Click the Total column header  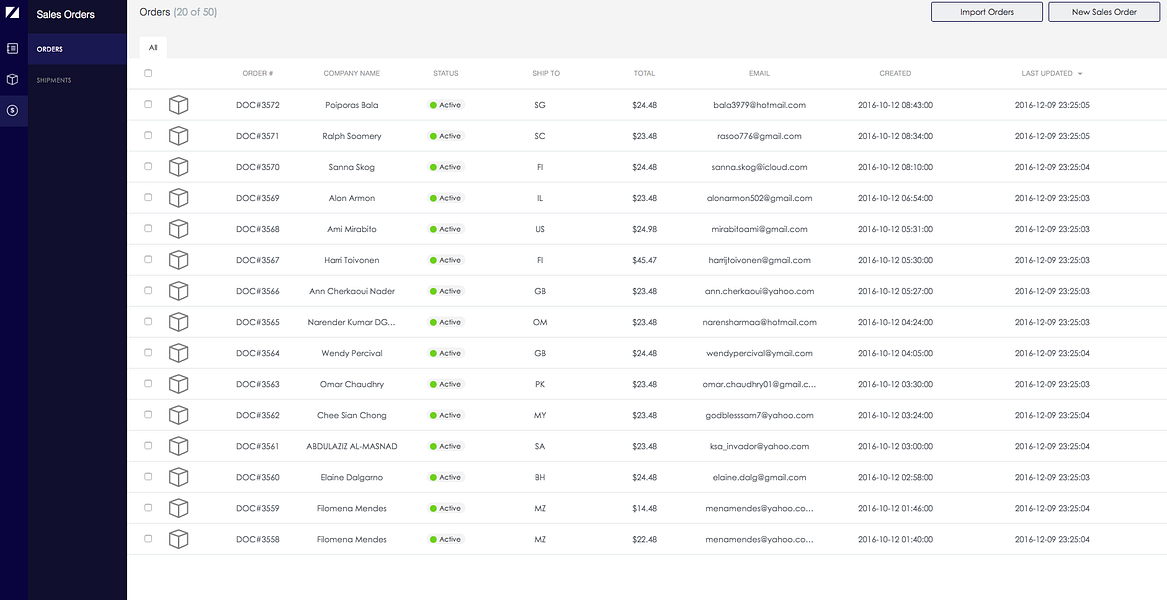point(645,74)
